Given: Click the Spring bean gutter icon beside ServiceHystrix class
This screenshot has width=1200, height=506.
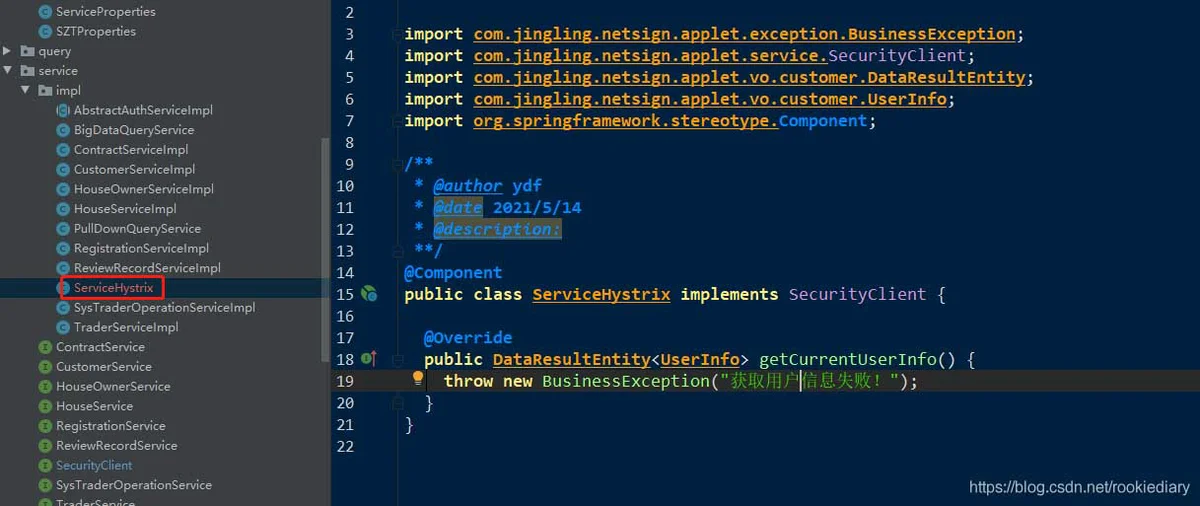Looking at the screenshot, I should pos(369,294).
